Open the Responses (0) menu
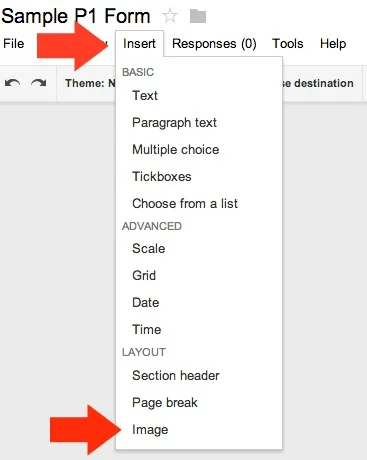The height and width of the screenshot is (460, 367). tap(214, 44)
